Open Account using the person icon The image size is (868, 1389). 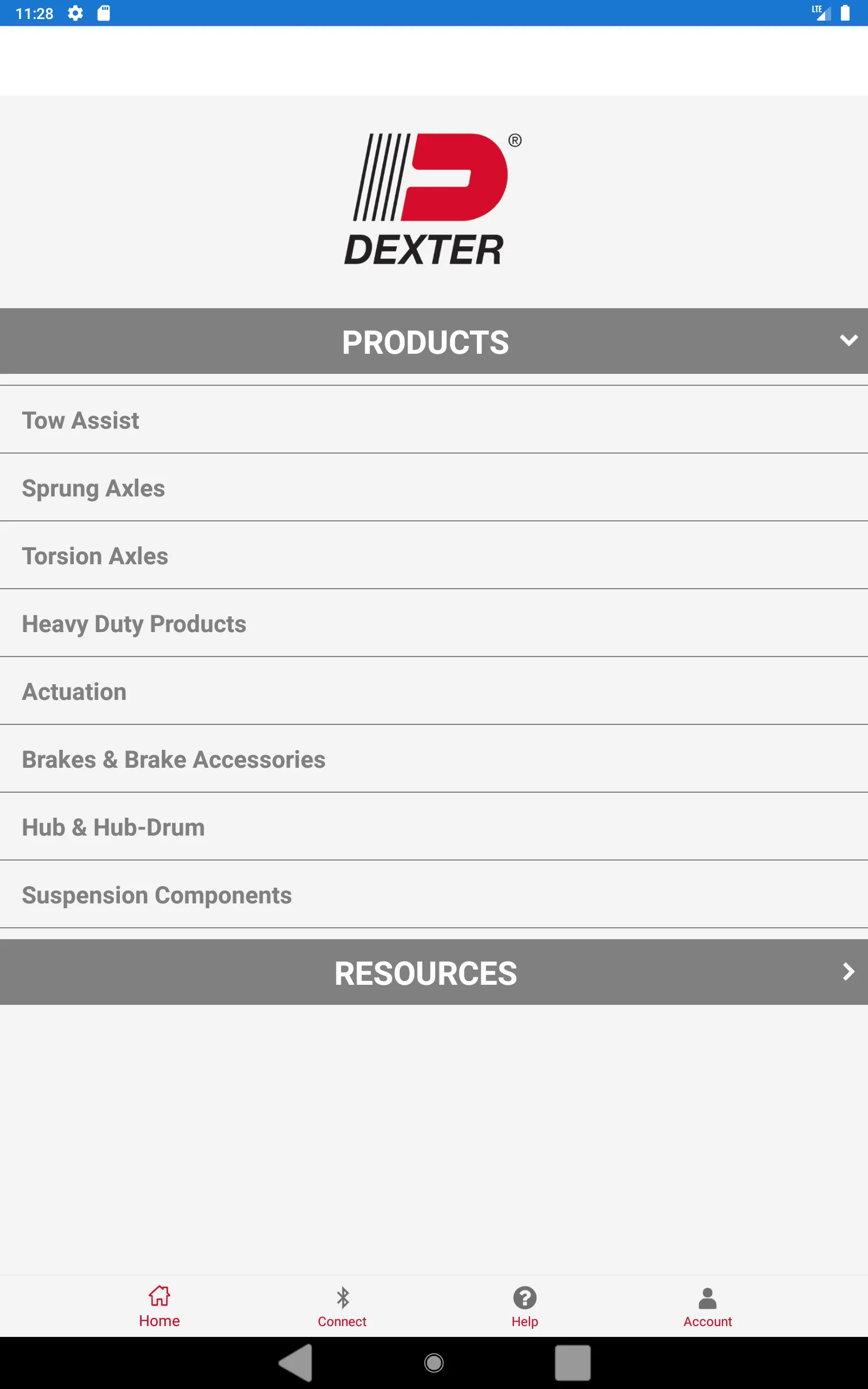coord(707,1298)
